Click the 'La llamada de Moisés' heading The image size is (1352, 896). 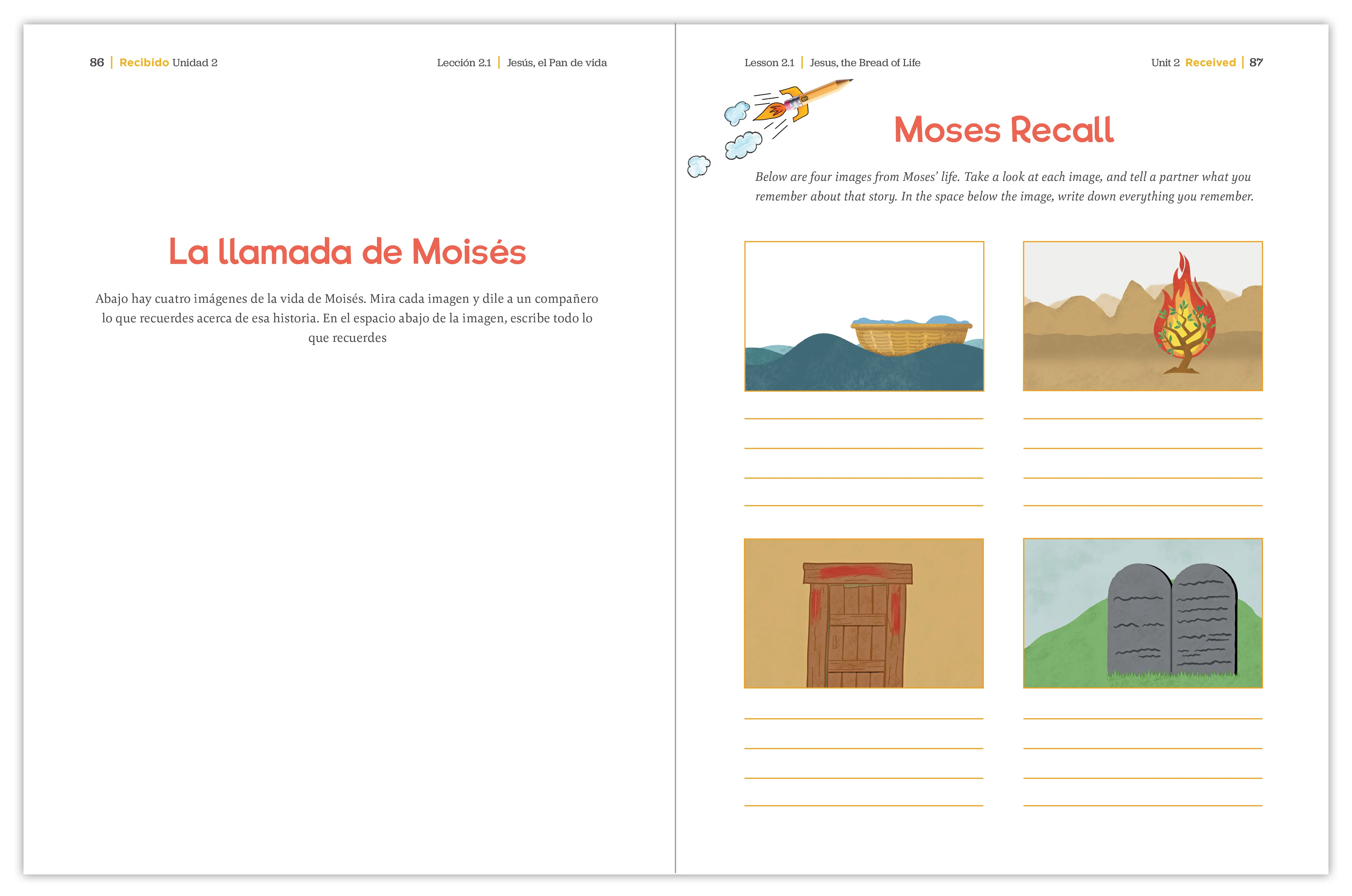347,251
